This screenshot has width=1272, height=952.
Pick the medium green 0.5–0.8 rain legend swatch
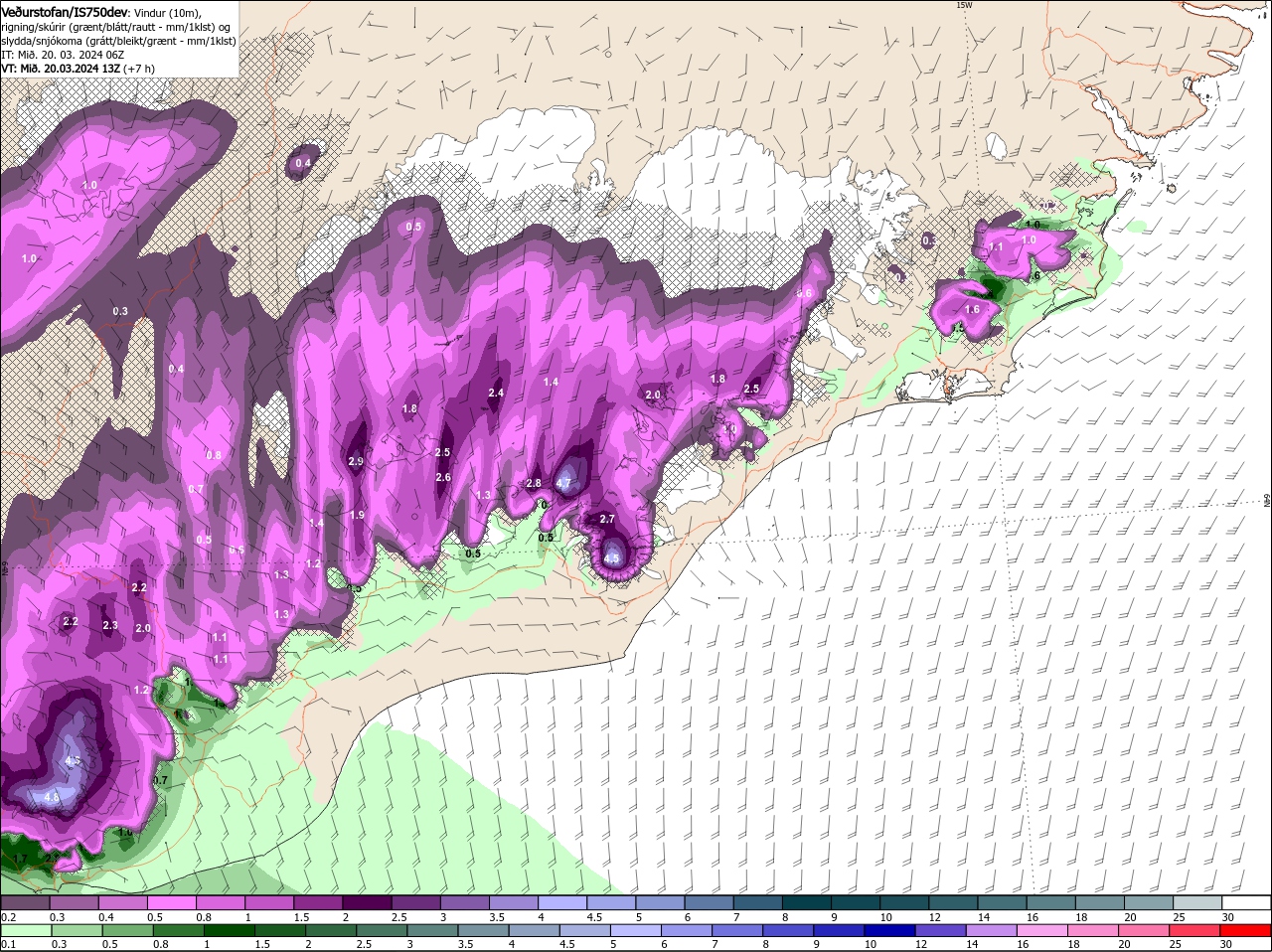tap(129, 930)
